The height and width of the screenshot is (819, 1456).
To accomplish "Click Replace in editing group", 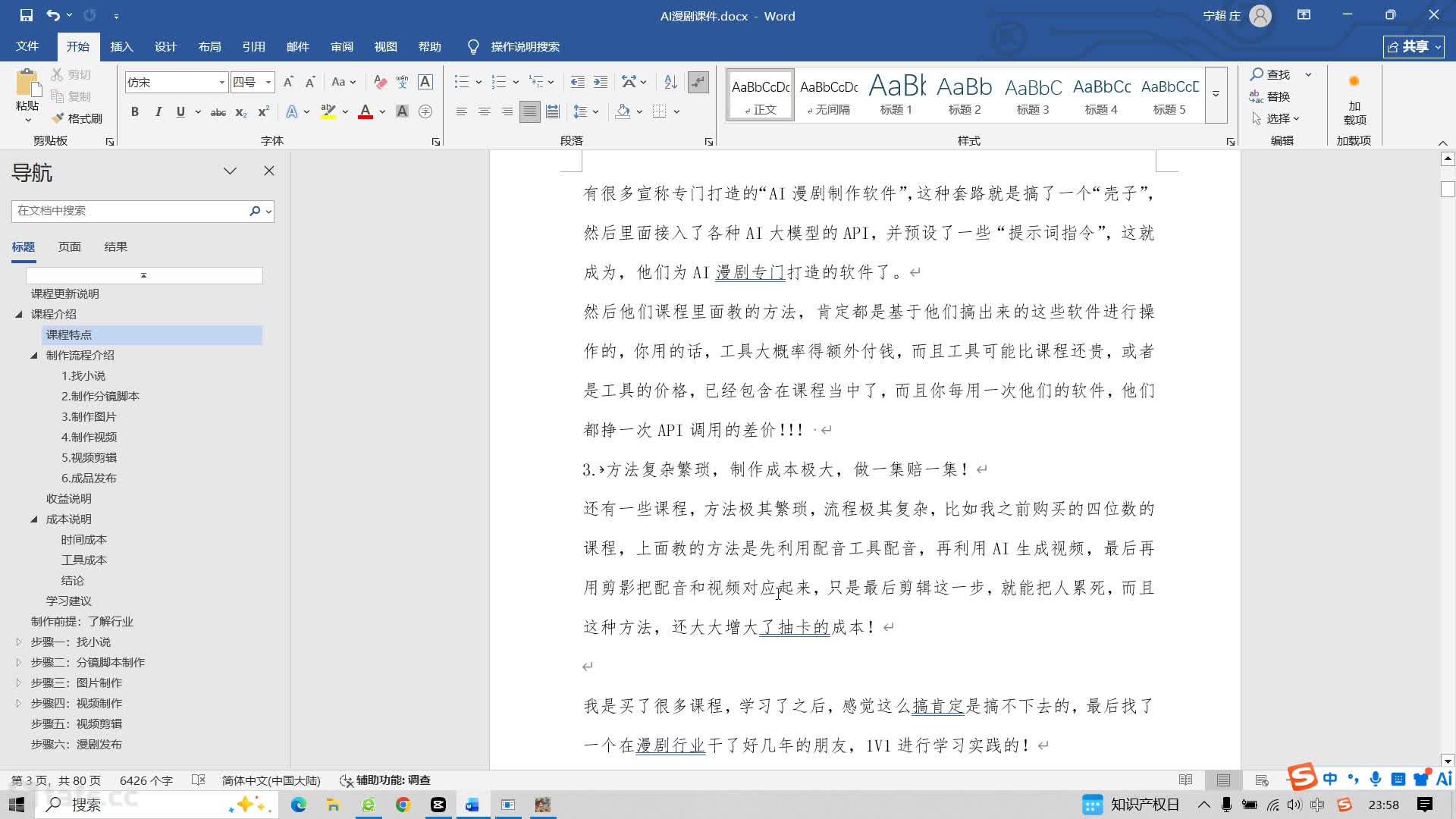I will [x=1269, y=96].
